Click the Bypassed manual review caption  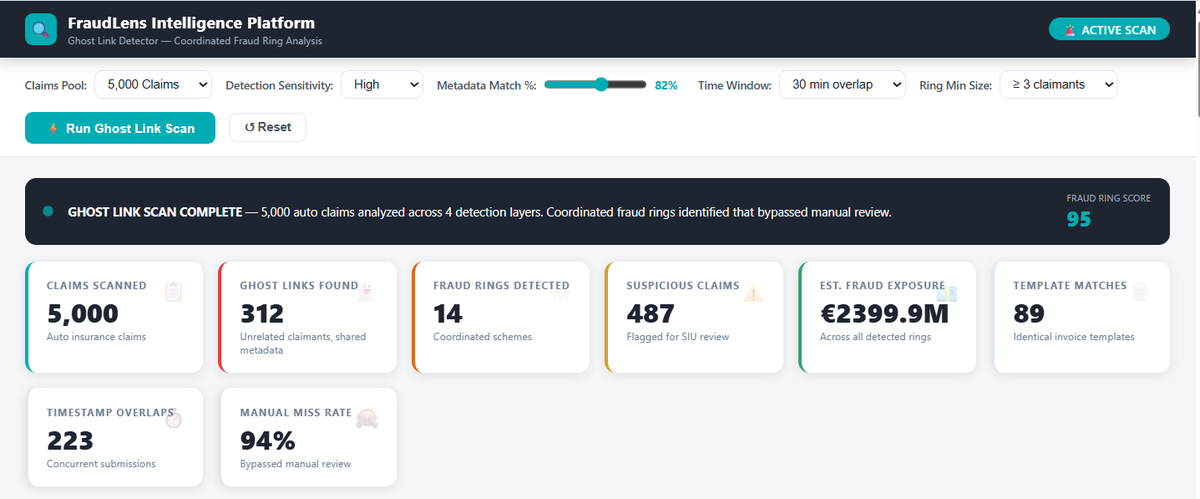tap(296, 464)
